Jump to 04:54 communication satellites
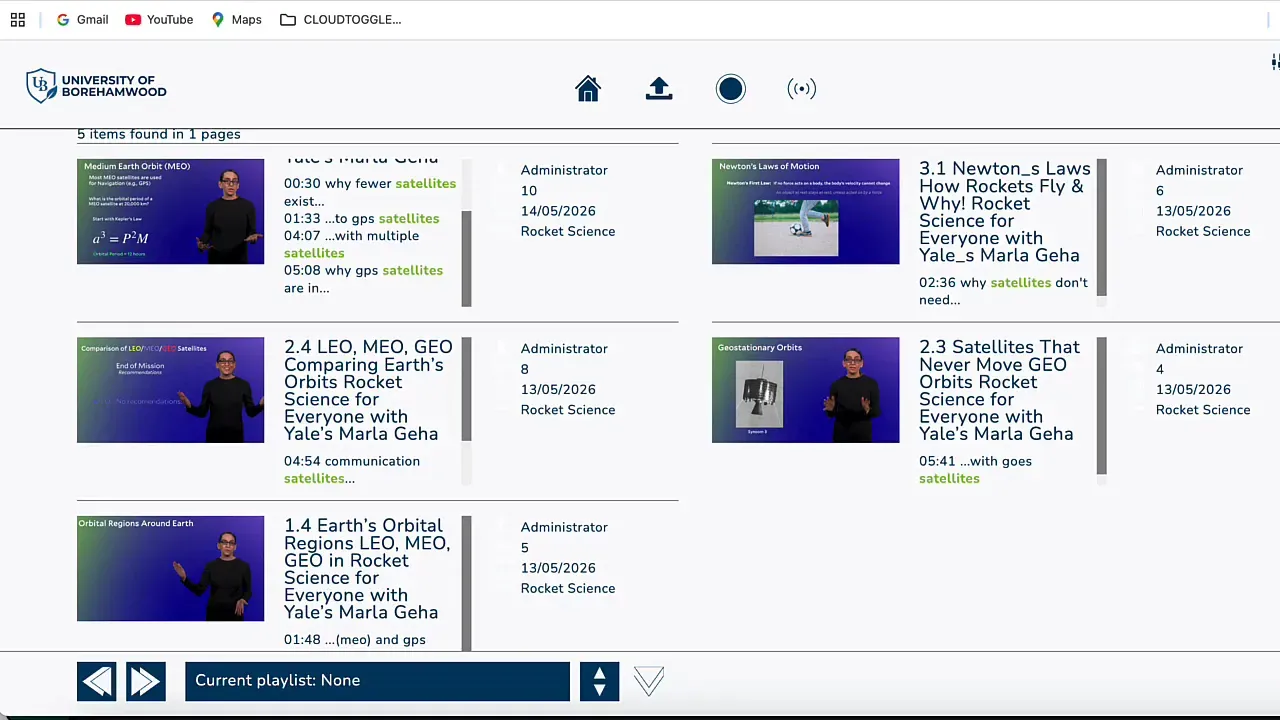This screenshot has height=720, width=1280. coord(352,470)
